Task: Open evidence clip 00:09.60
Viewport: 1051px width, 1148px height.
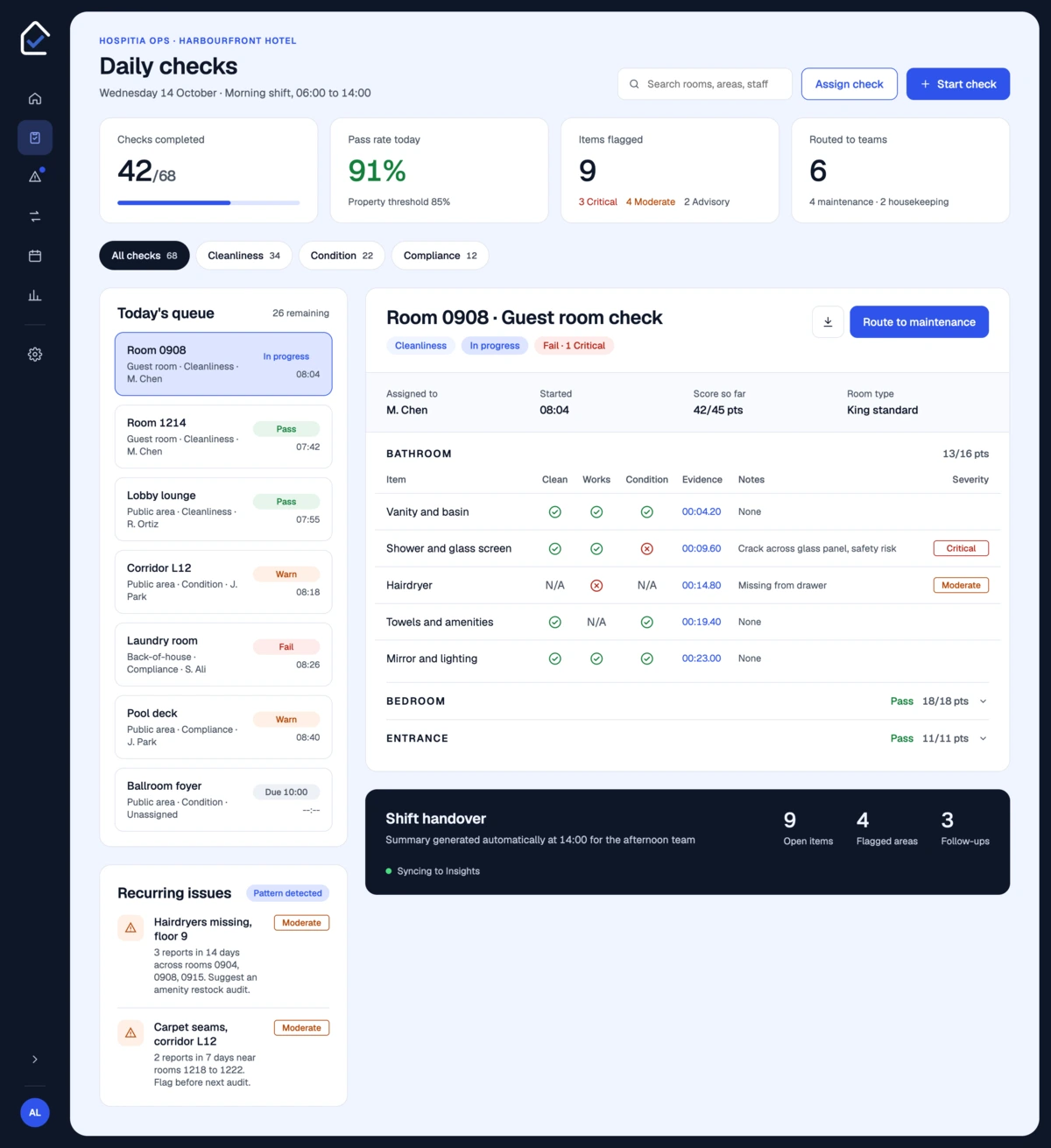Action: (x=702, y=549)
